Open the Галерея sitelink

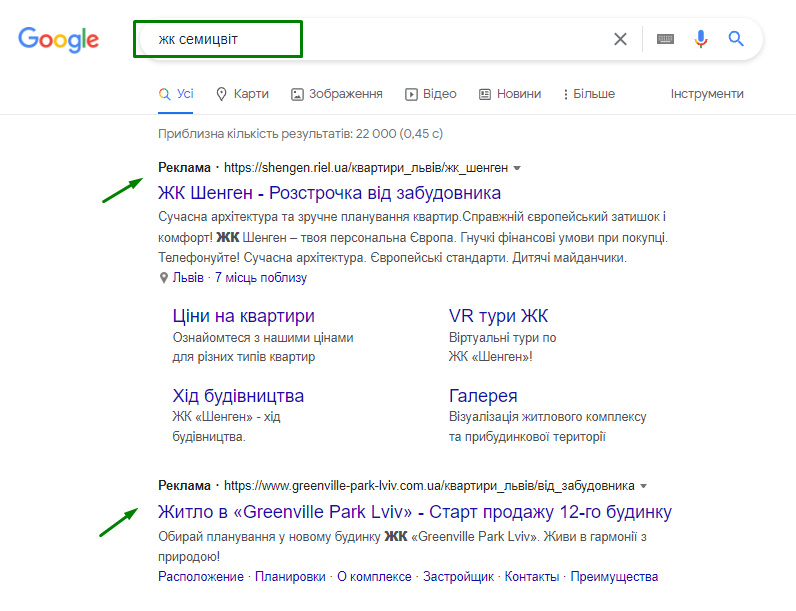click(x=483, y=395)
